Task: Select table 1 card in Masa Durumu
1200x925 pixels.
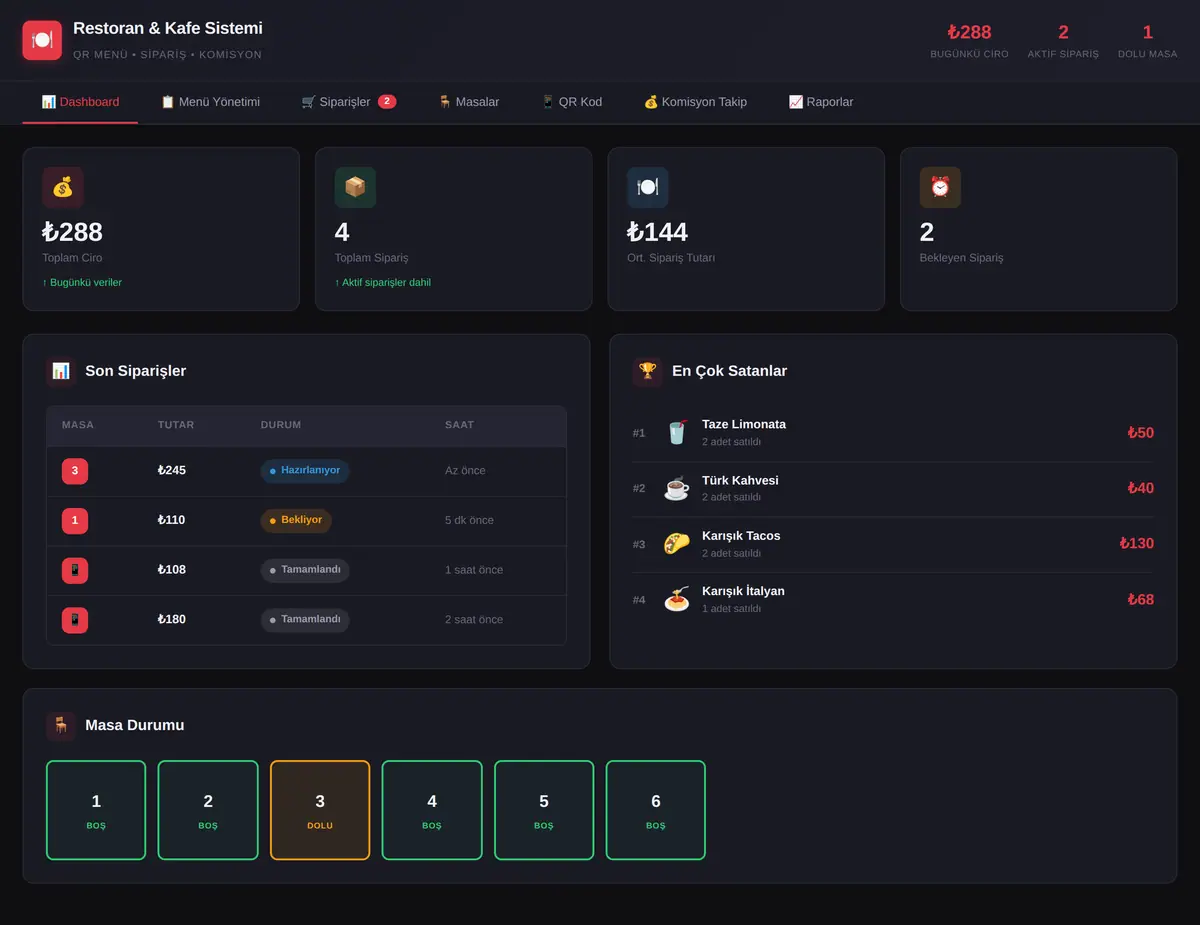Action: coord(96,810)
